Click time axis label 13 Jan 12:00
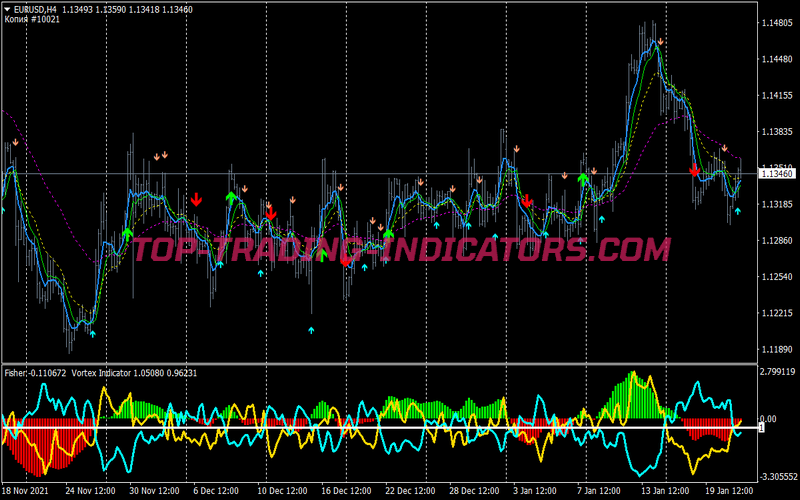This screenshot has height=500, width=800. pos(666,491)
